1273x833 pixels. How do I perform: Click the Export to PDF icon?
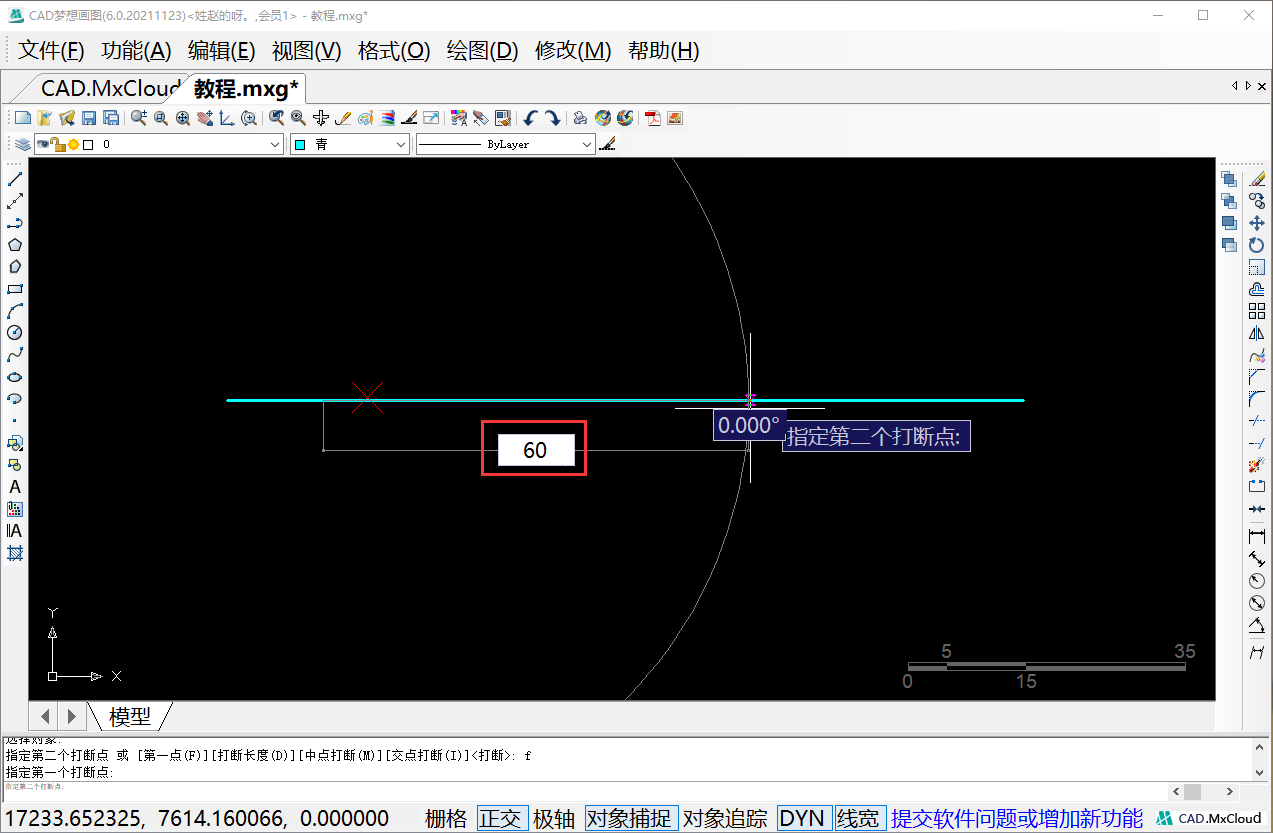pos(652,118)
